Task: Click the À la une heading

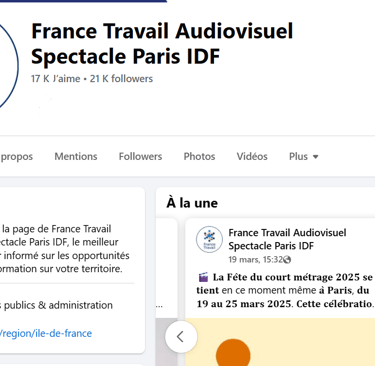Action: pyautogui.click(x=192, y=203)
